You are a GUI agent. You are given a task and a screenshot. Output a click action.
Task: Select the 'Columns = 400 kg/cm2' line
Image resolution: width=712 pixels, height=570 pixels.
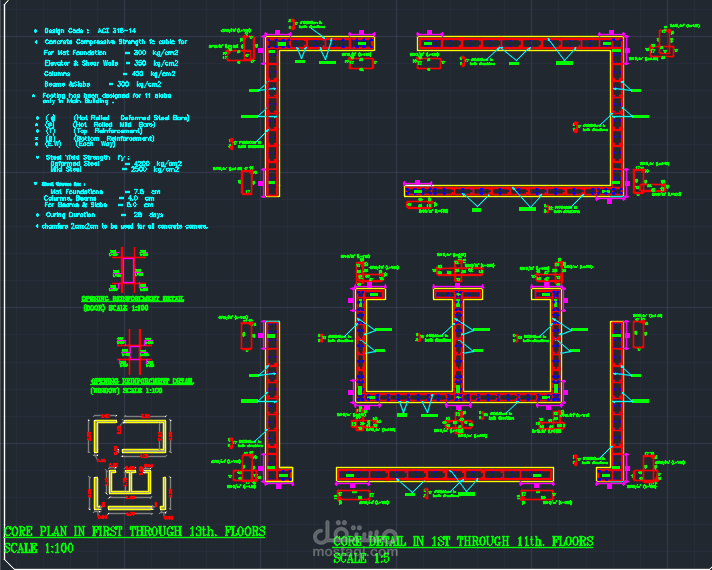coord(109,74)
